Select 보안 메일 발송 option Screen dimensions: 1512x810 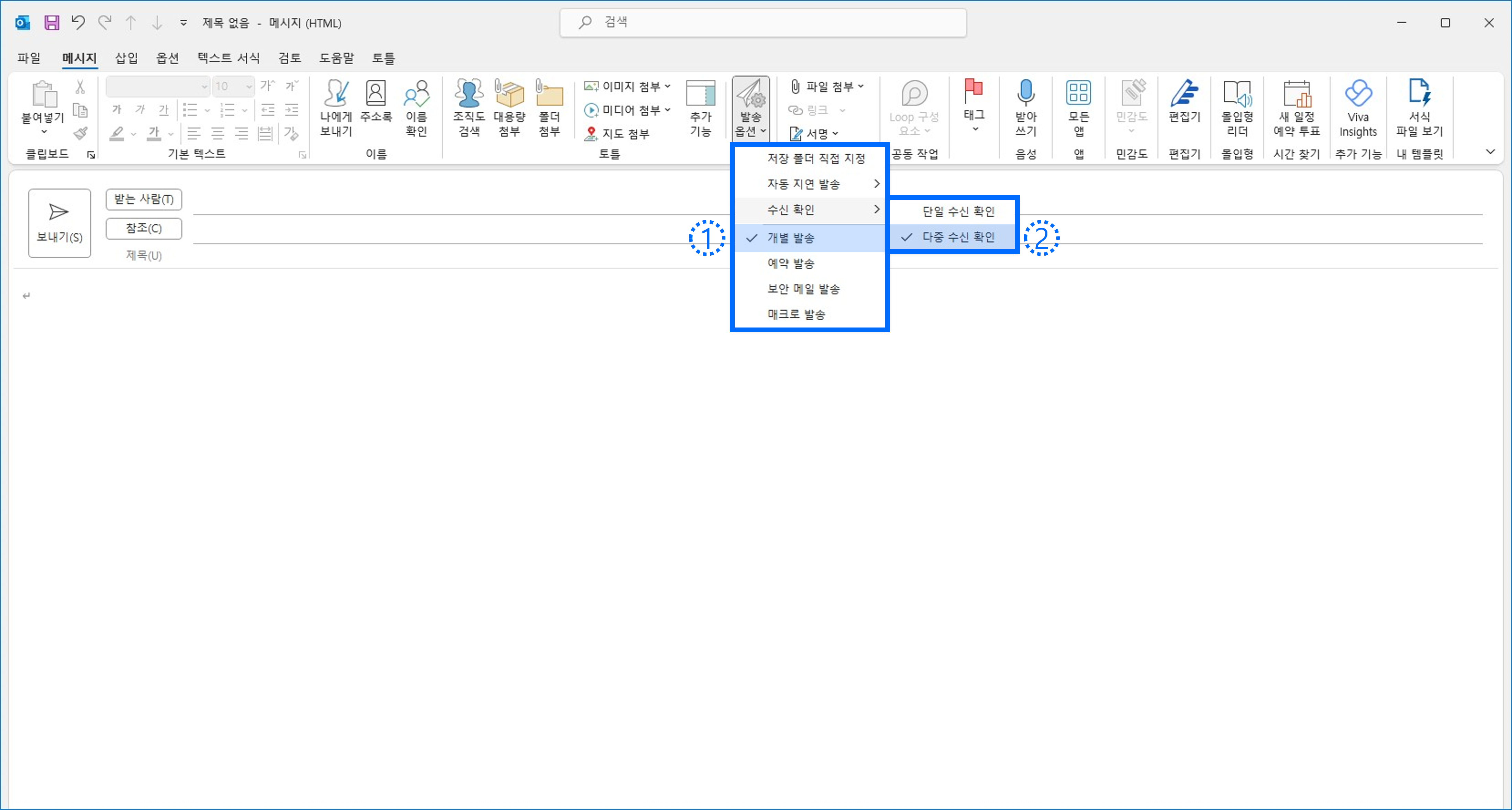tap(809, 289)
